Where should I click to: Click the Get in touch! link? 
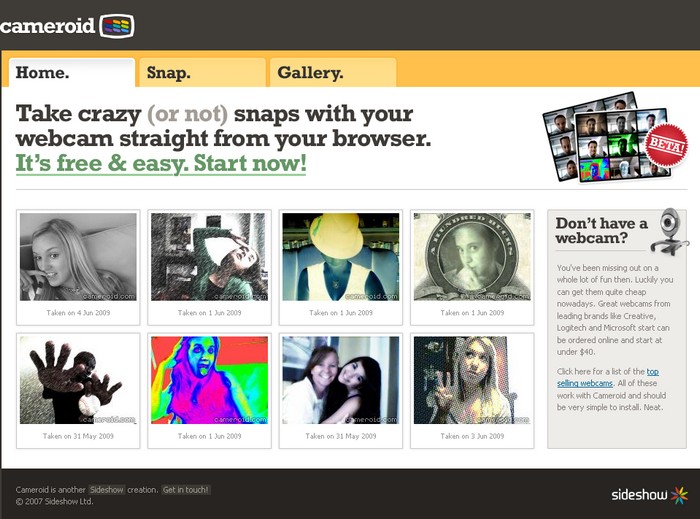pos(186,489)
